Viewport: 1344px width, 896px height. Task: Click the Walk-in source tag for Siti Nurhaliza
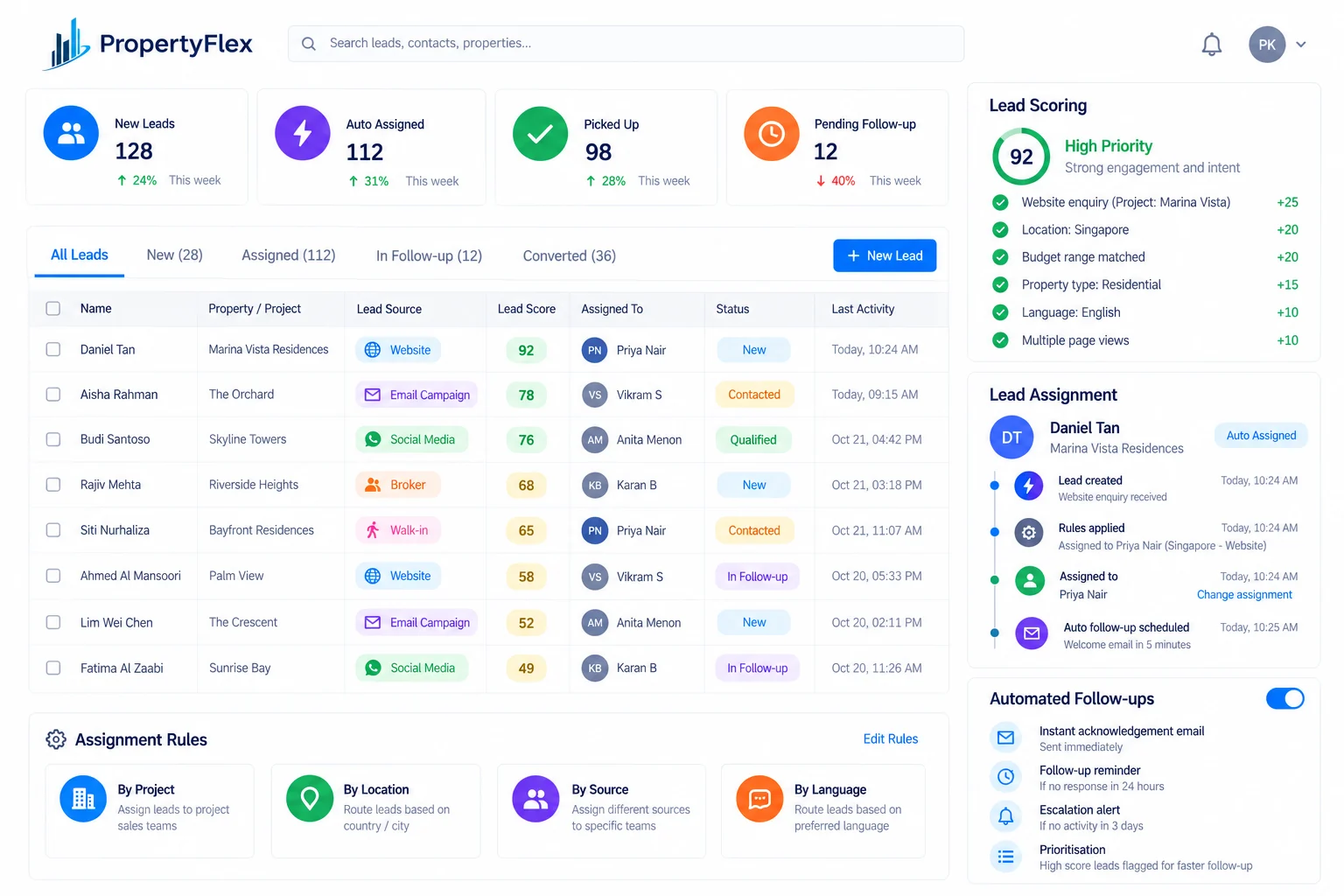click(398, 530)
